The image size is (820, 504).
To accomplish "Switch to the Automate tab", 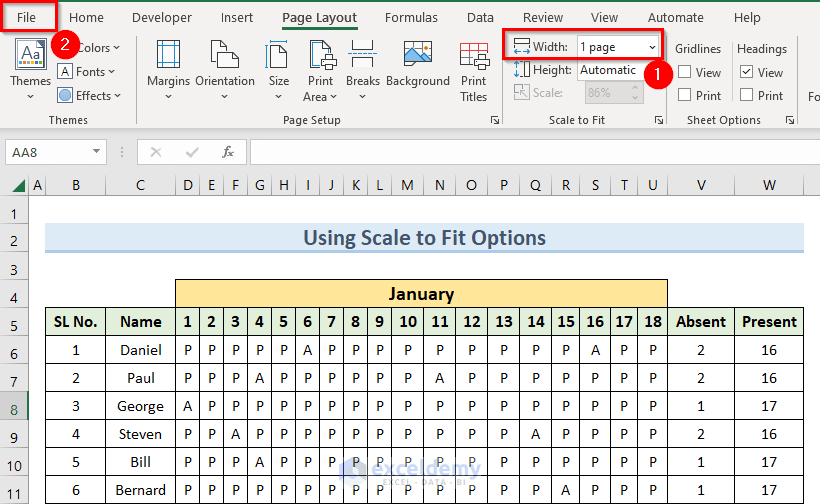I will [676, 17].
